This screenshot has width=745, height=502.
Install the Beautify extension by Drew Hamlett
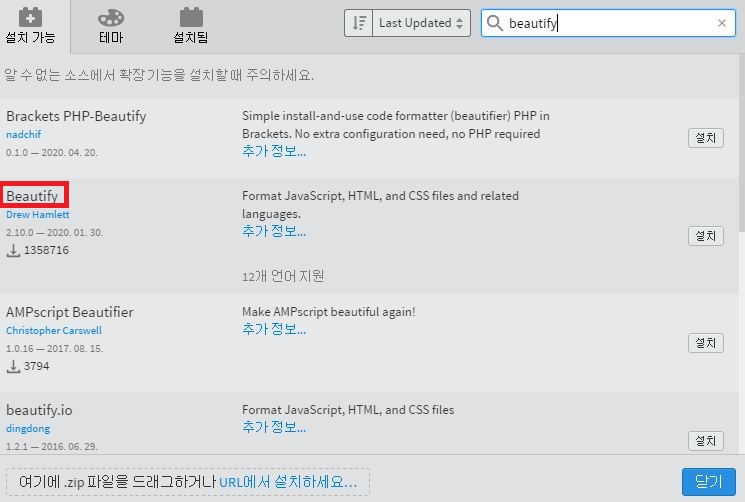[x=706, y=236]
